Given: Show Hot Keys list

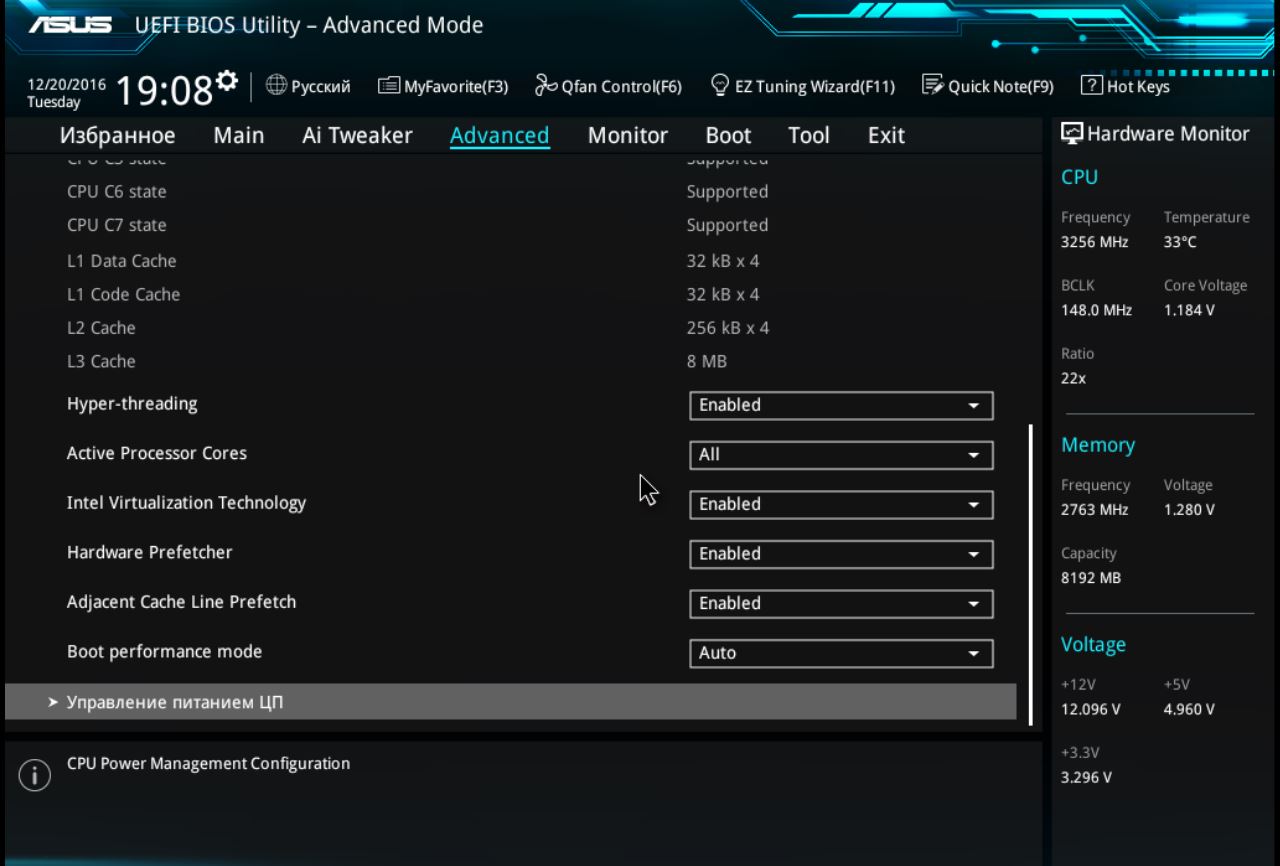Looking at the screenshot, I should pos(1126,86).
